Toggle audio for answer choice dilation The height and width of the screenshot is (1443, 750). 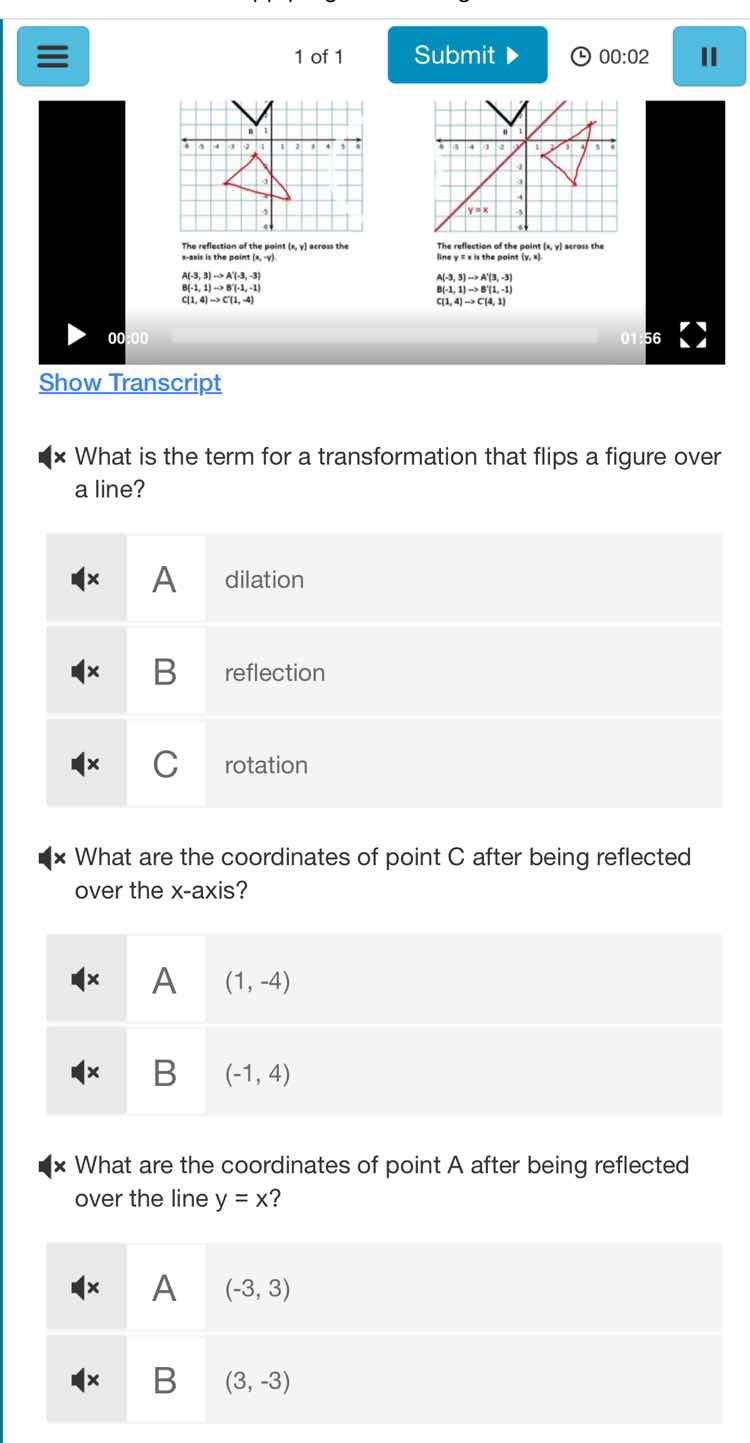pyautogui.click(x=85, y=579)
